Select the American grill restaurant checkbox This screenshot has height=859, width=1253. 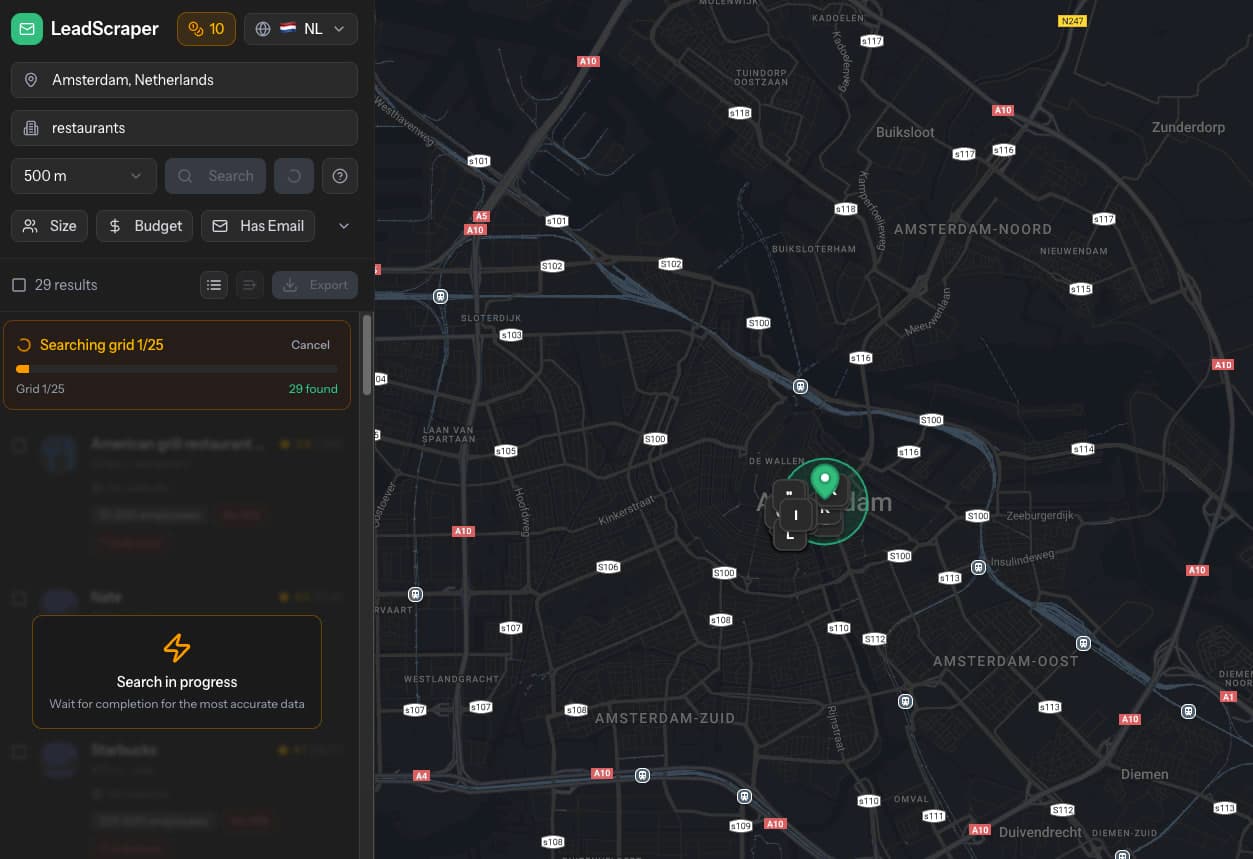click(18, 445)
